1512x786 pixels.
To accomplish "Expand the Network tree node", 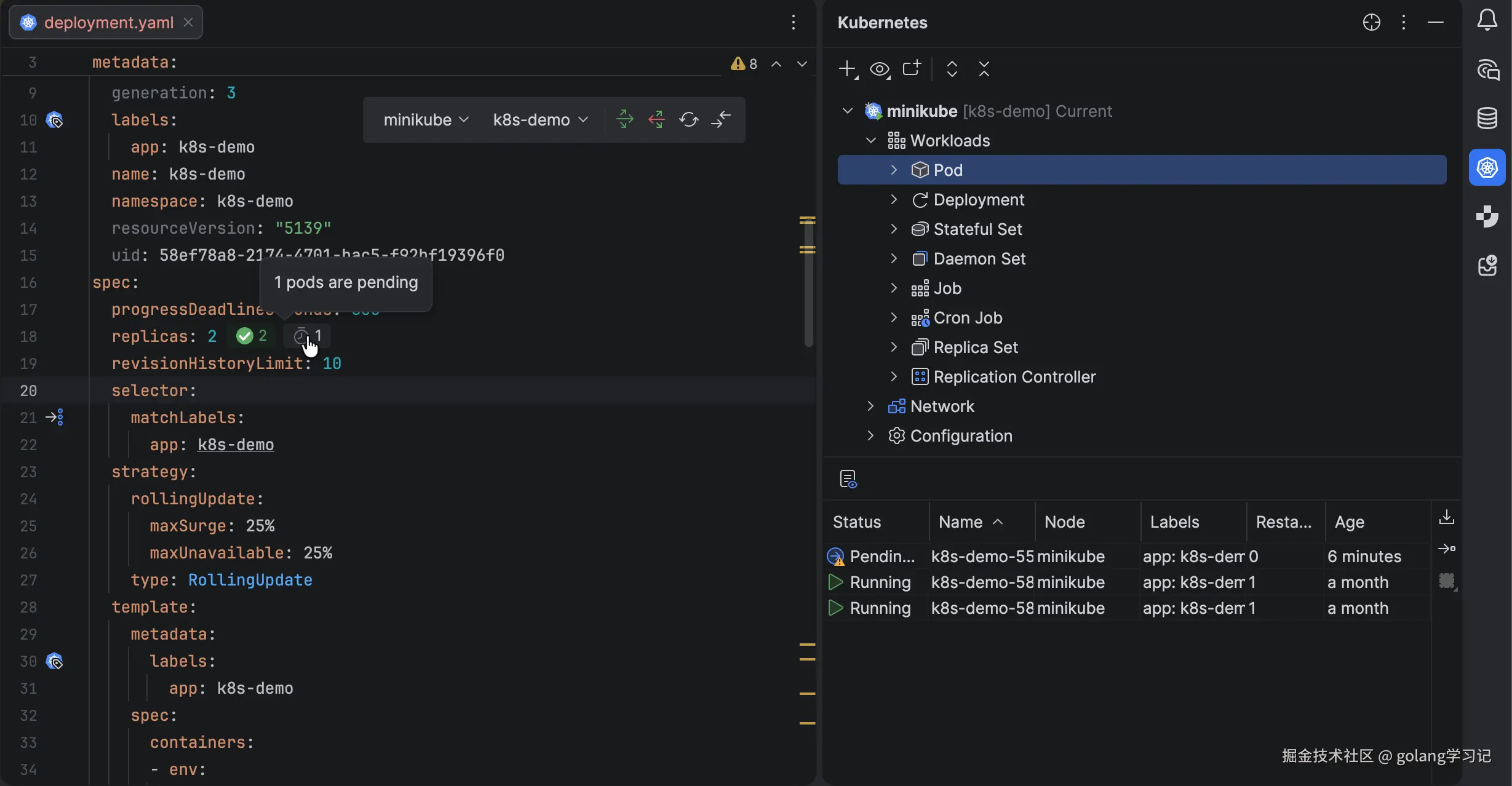I will tap(870, 407).
